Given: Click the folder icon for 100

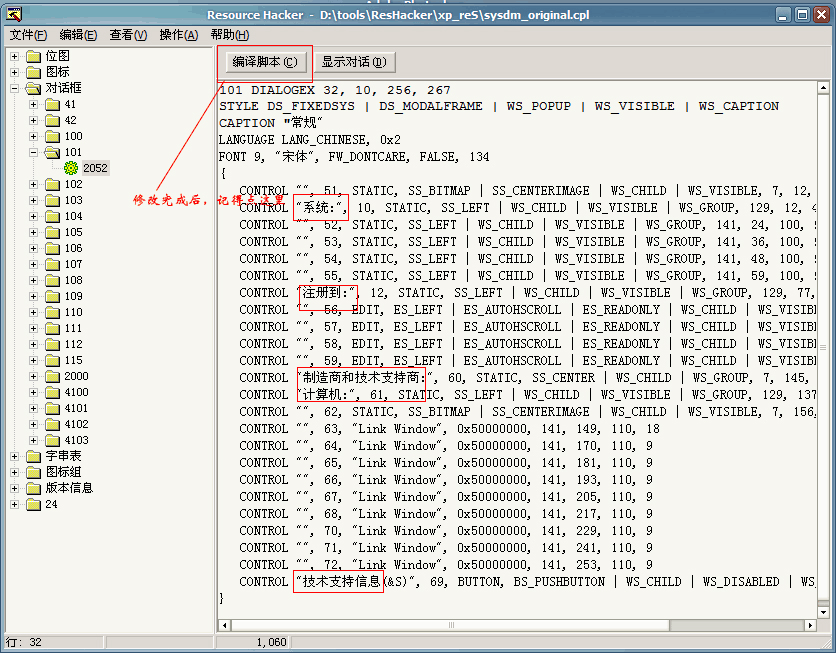Looking at the screenshot, I should [52, 136].
